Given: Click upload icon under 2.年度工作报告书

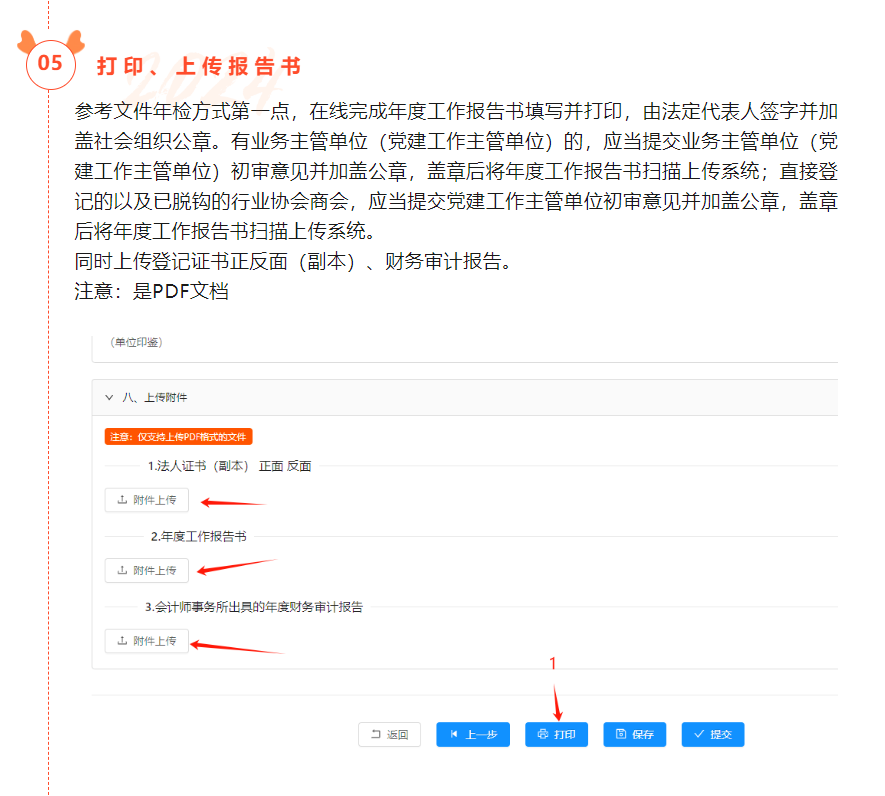Looking at the screenshot, I should coord(122,570).
